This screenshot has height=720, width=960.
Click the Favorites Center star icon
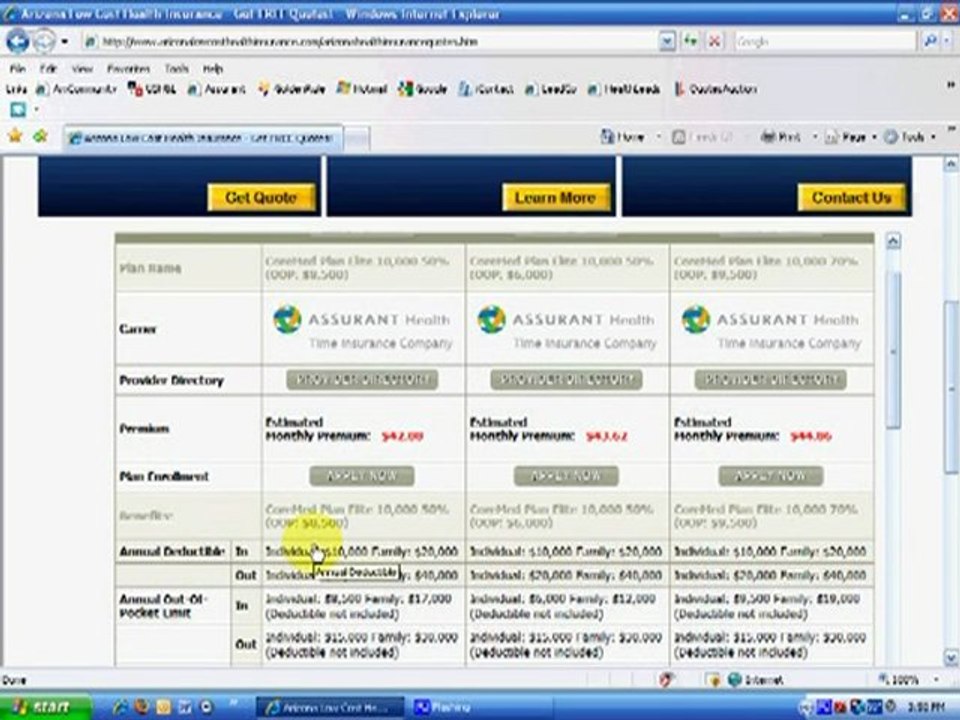tap(15, 136)
